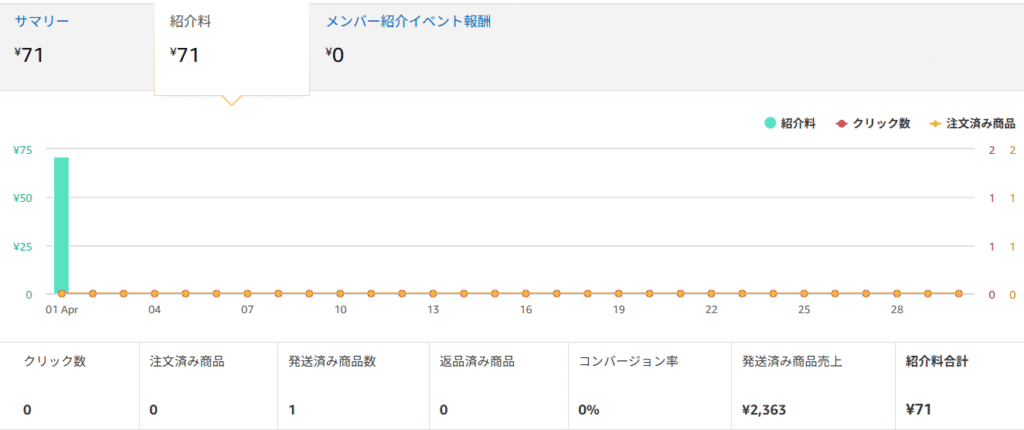The width and height of the screenshot is (1024, 430).
Task: Click the 発送済み商品売上 ¥2,363 cell
Action: [813, 386]
